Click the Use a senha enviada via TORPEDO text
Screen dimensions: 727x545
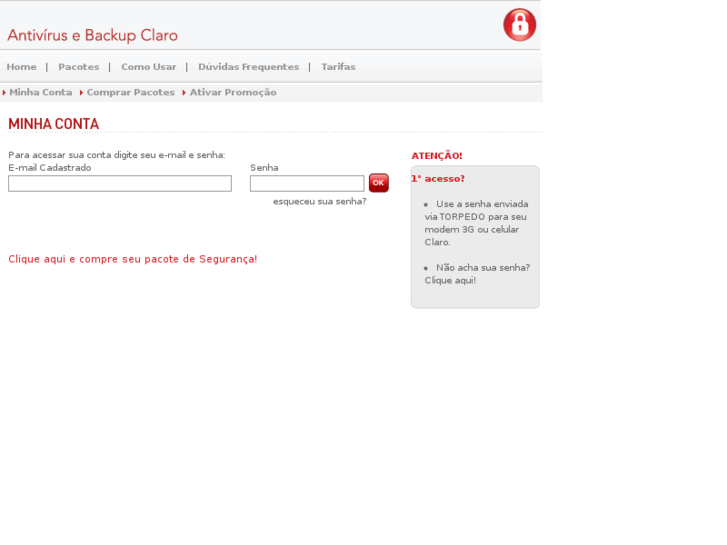pyautogui.click(x=476, y=223)
